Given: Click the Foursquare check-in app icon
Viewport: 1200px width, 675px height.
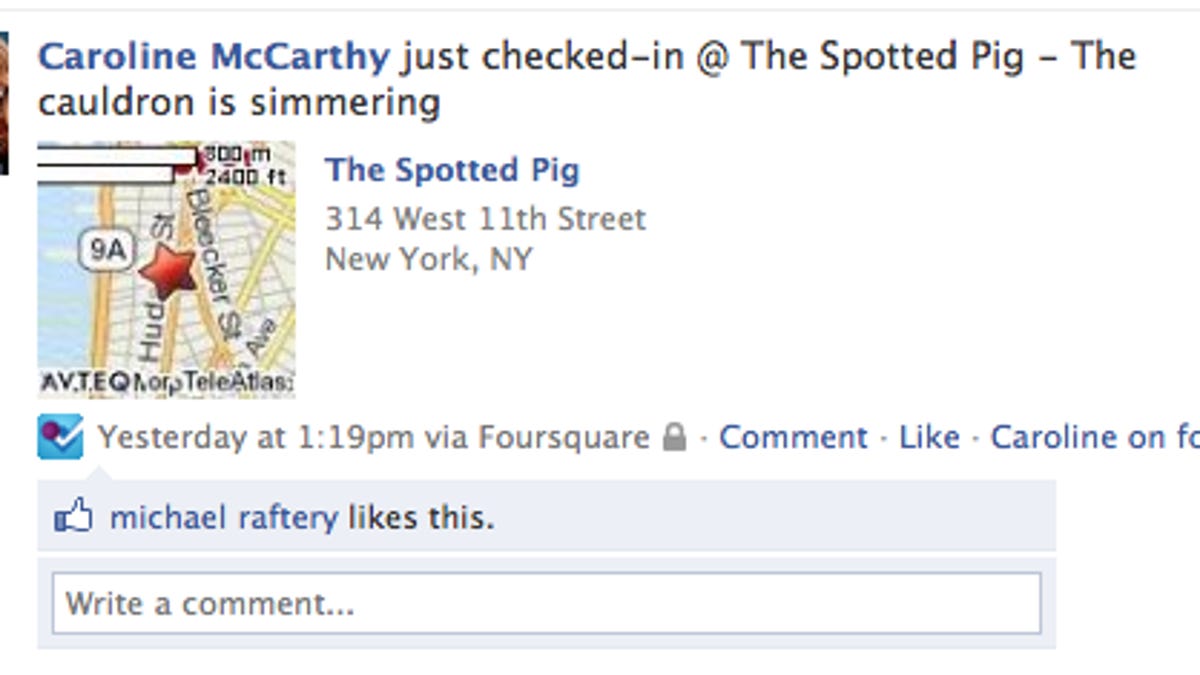Looking at the screenshot, I should point(59,438).
